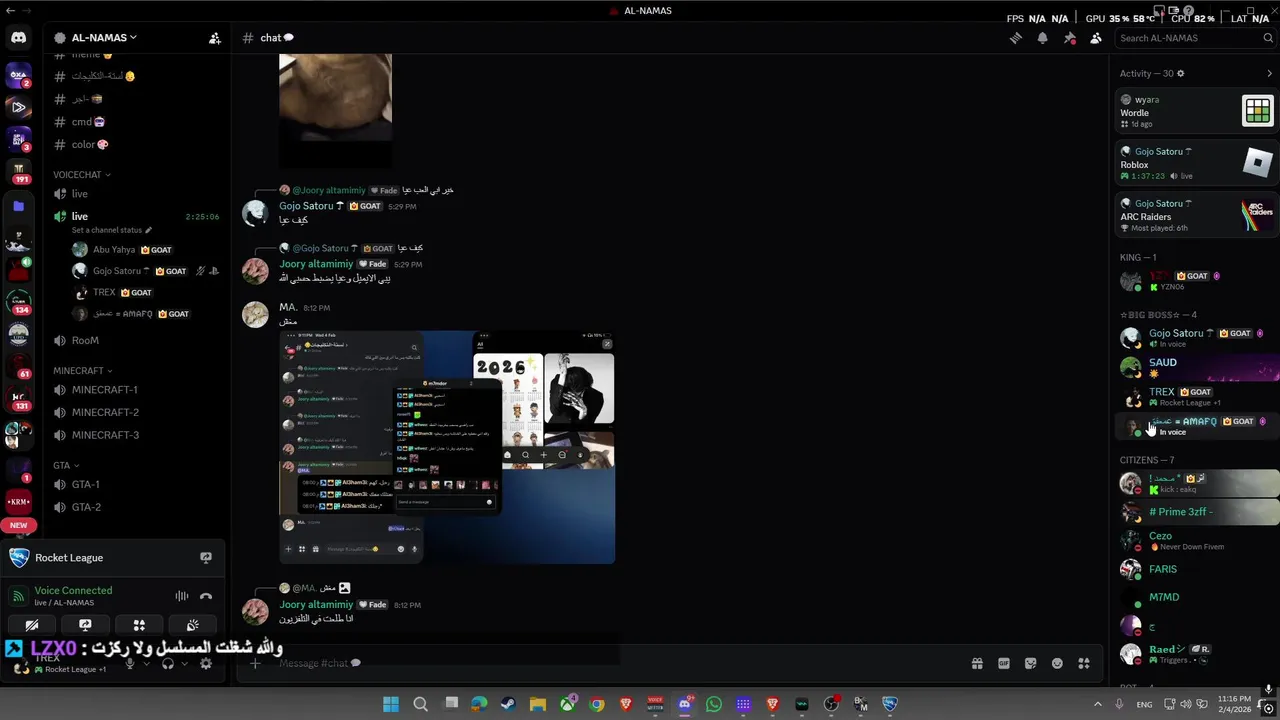Expand Activity panel chevron arrow
The height and width of the screenshot is (720, 1280).
click(1269, 74)
